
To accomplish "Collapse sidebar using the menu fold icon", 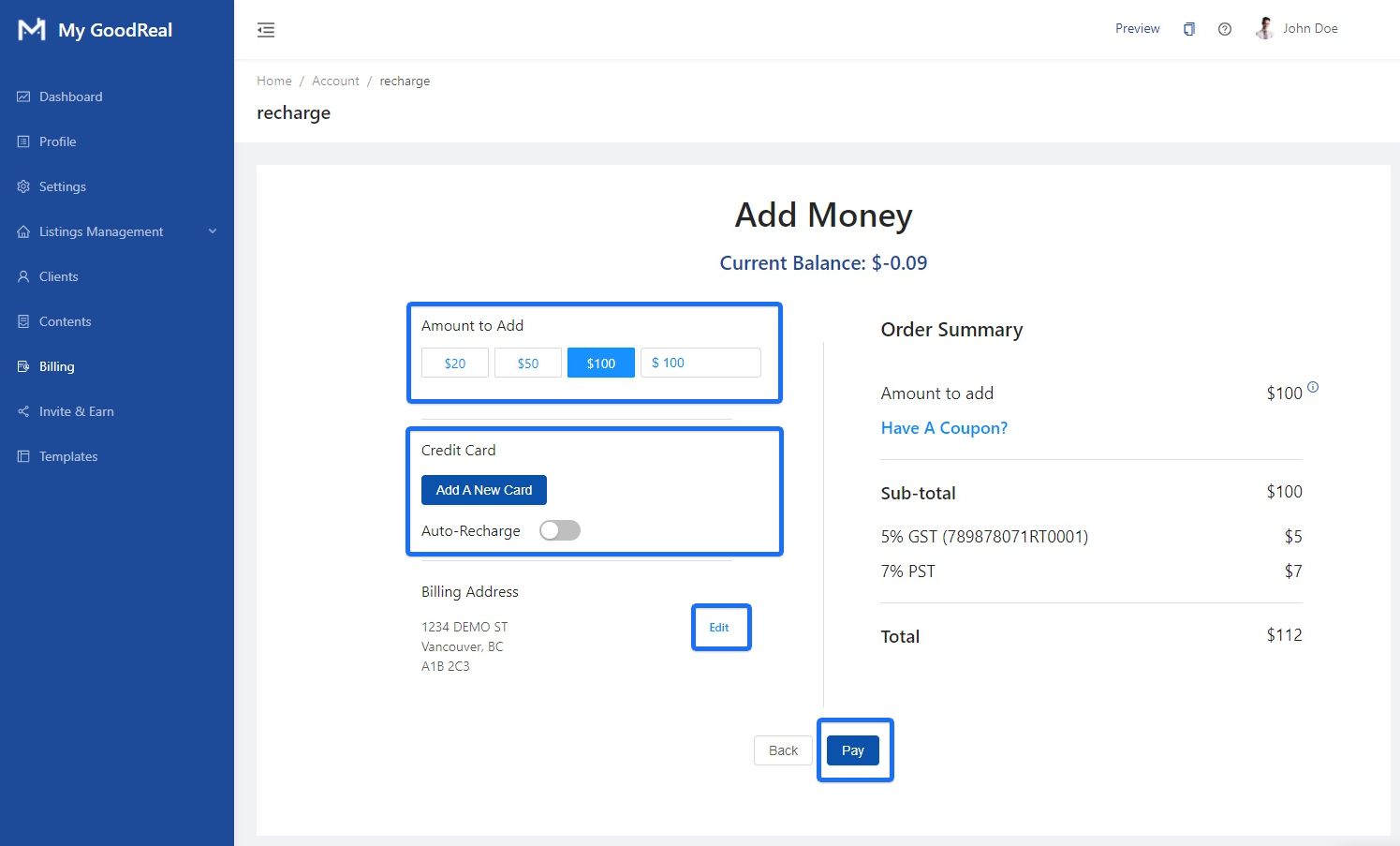I will point(266,30).
